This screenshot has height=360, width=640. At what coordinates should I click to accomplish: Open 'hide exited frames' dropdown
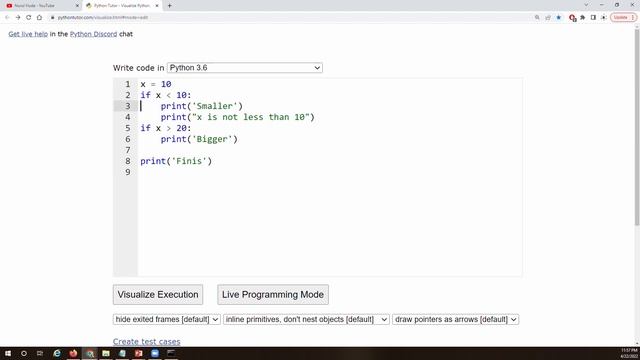[167, 319]
